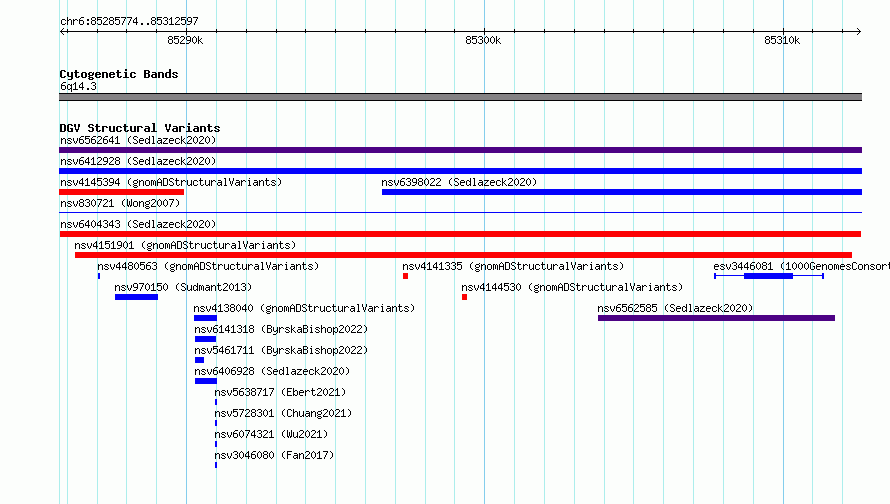Open the nsv830721 (Wong2007) variant label

pyautogui.click(x=120, y=203)
